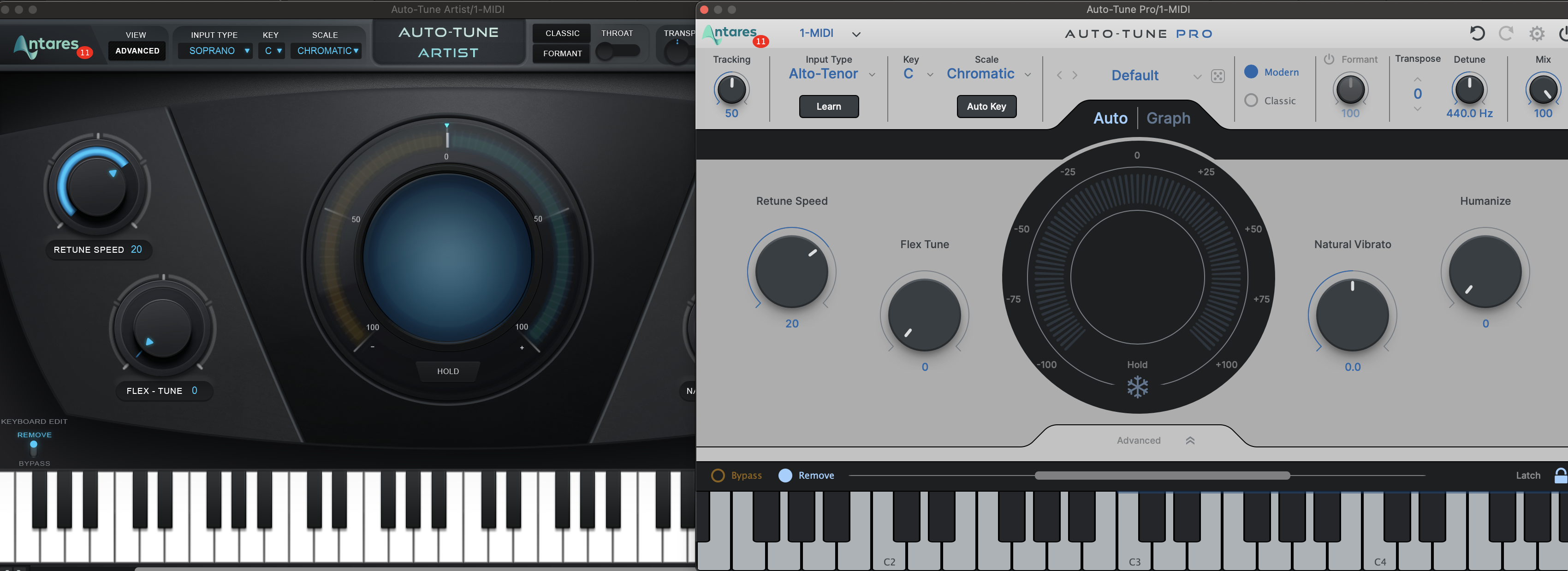Click the Pro keyboard range scrollbar
This screenshot has width=1568, height=571.
(1162, 476)
